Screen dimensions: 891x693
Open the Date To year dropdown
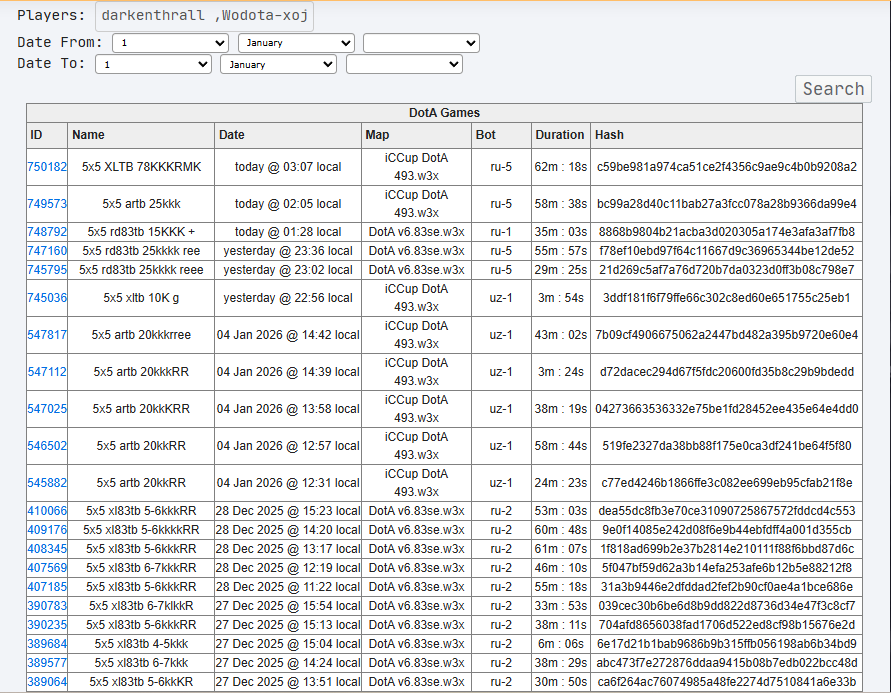coord(404,64)
